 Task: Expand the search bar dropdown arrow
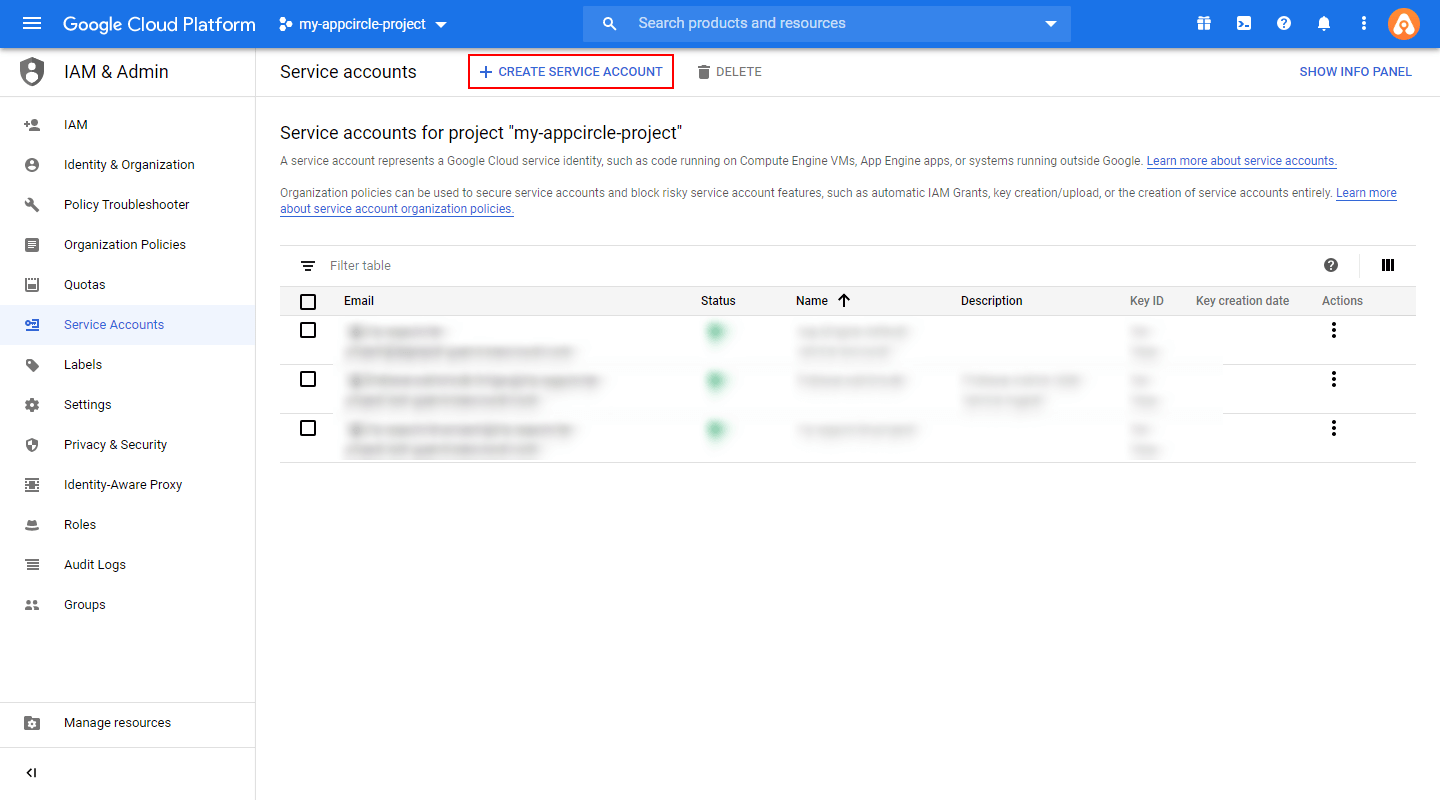[1050, 24]
